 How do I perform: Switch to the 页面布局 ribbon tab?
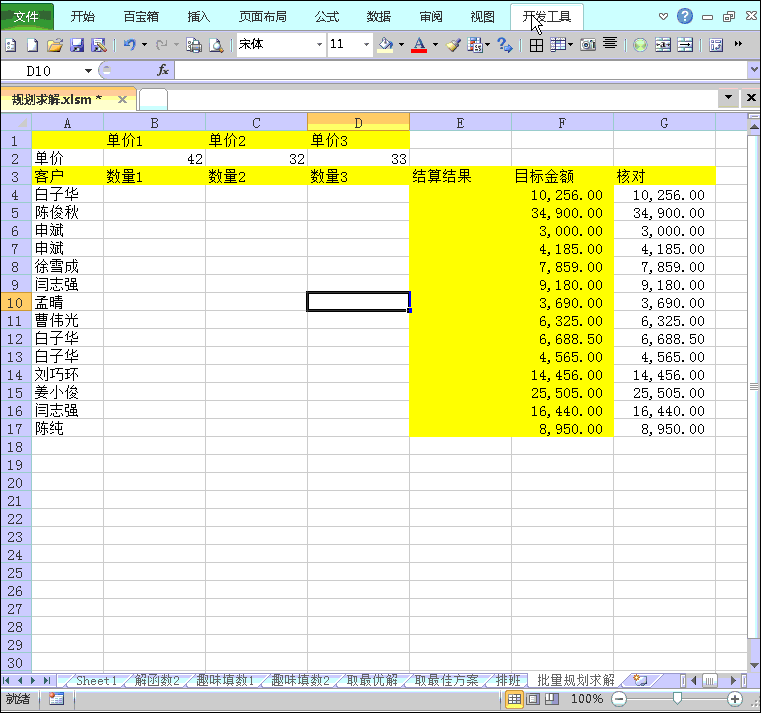point(262,17)
